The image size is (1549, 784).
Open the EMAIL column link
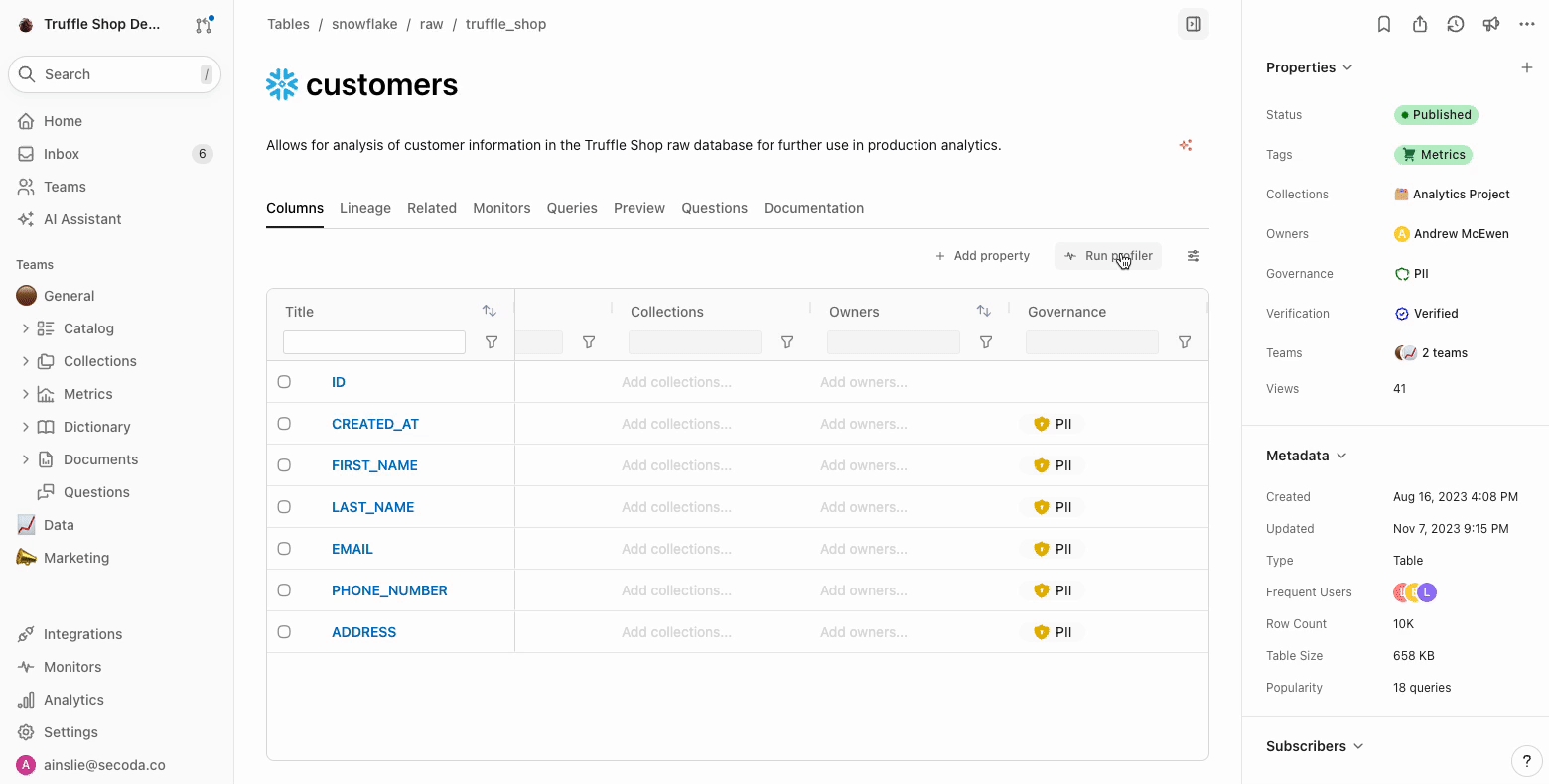click(352, 549)
